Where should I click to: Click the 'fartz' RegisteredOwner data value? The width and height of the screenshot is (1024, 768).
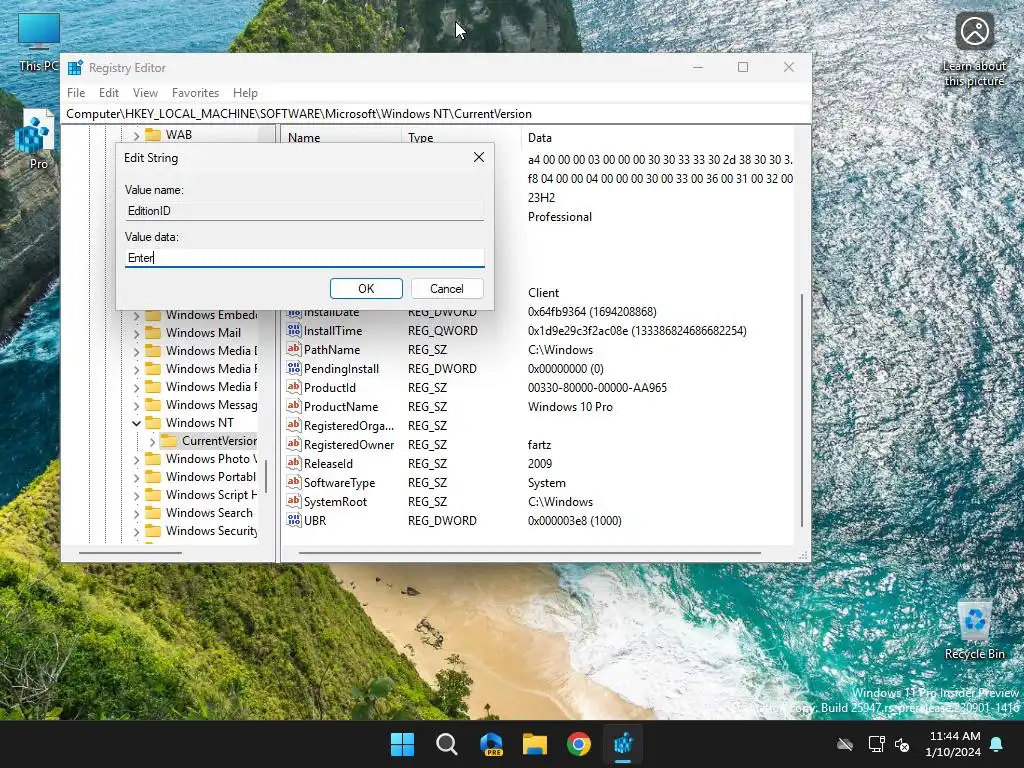pyautogui.click(x=539, y=445)
